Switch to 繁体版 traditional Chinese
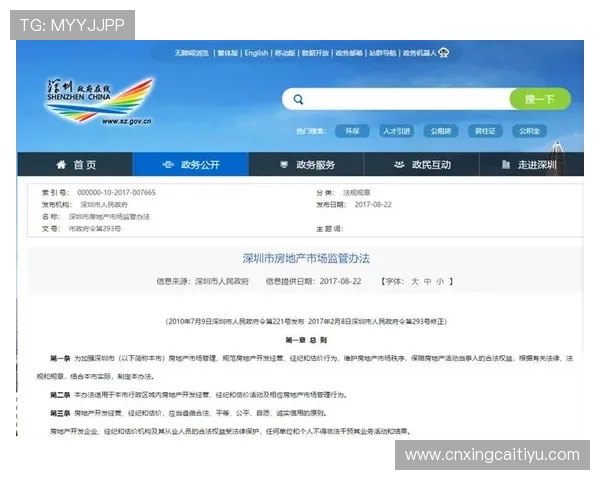This screenshot has width=600, height=480. [x=228, y=53]
